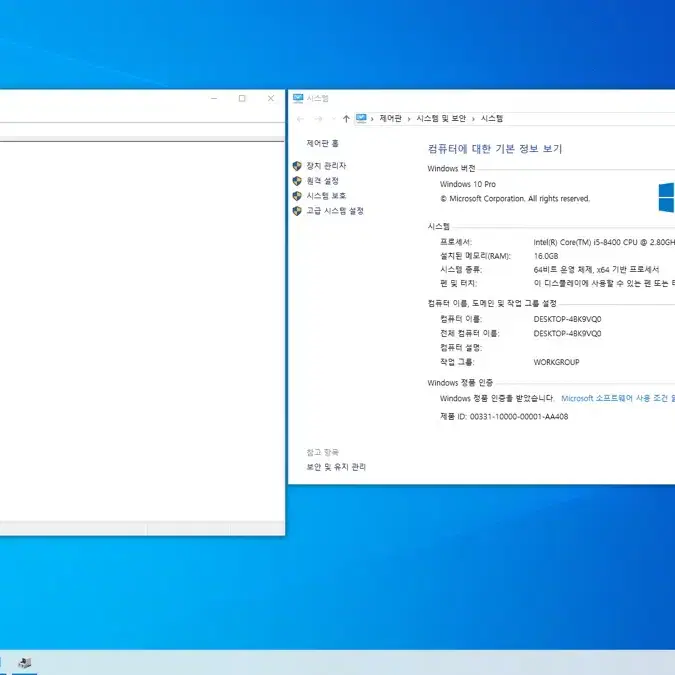Minimize the blank left window
675x675 pixels.
[x=214, y=99]
